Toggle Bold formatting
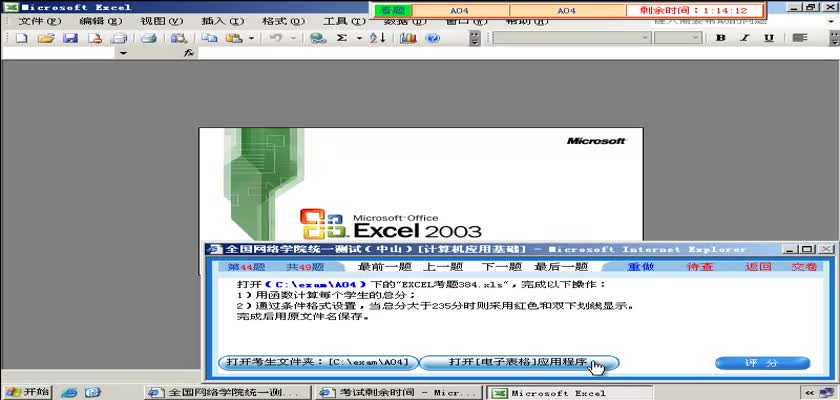 (721, 38)
